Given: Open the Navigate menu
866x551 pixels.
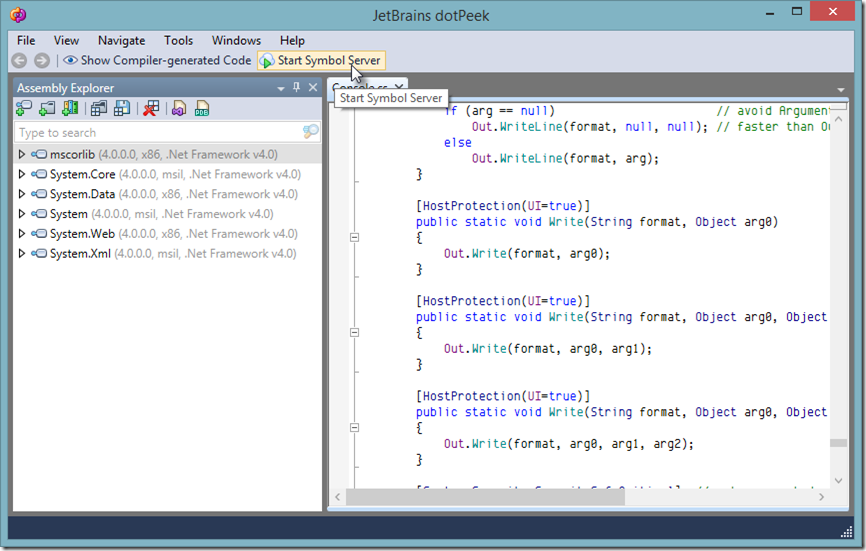Looking at the screenshot, I should tap(121, 40).
